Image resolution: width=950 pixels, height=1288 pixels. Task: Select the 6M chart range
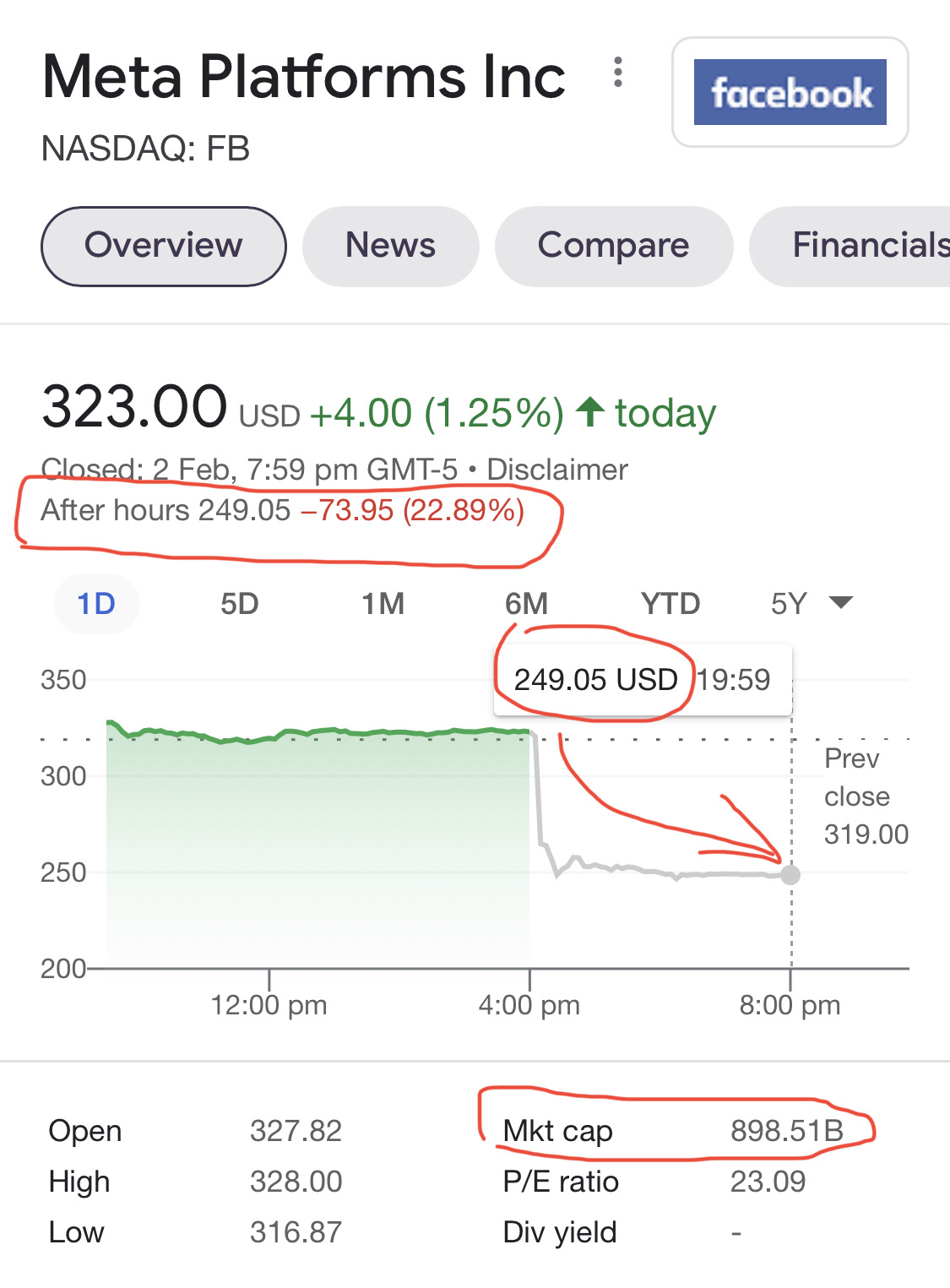[x=526, y=604]
